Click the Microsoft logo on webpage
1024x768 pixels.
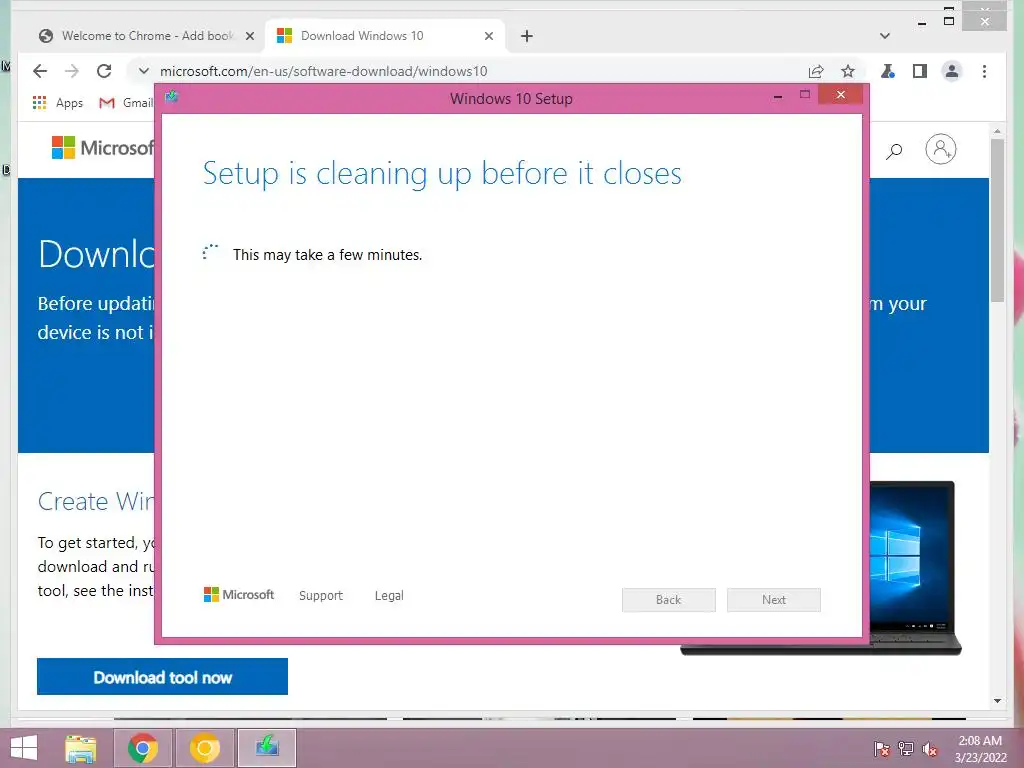click(x=101, y=148)
